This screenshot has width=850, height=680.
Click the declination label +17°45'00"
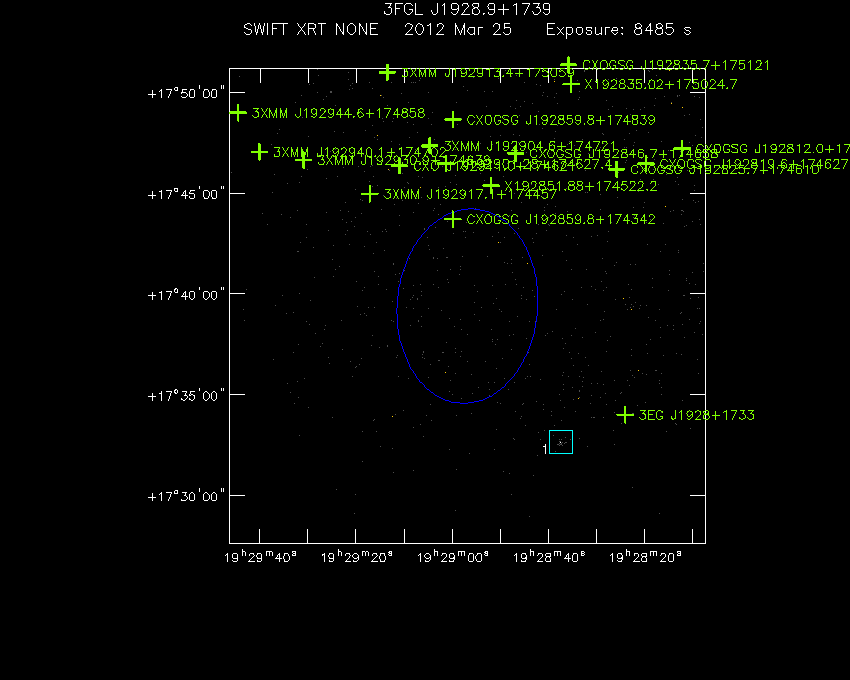pyautogui.click(x=186, y=194)
